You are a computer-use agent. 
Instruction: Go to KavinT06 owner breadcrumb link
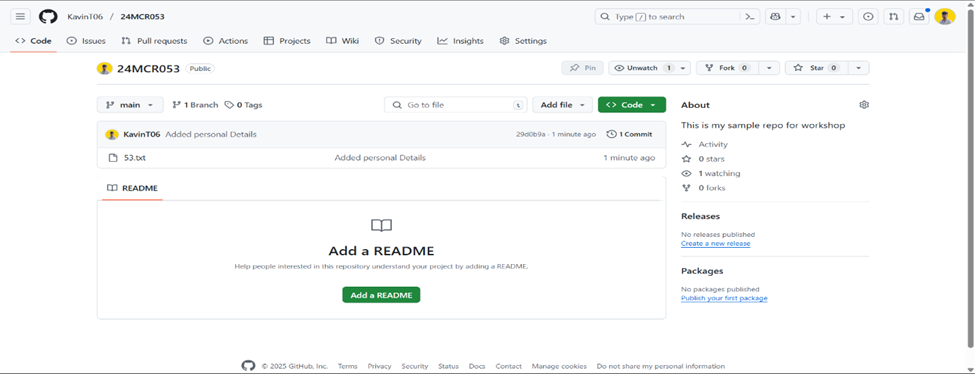[x=85, y=17]
